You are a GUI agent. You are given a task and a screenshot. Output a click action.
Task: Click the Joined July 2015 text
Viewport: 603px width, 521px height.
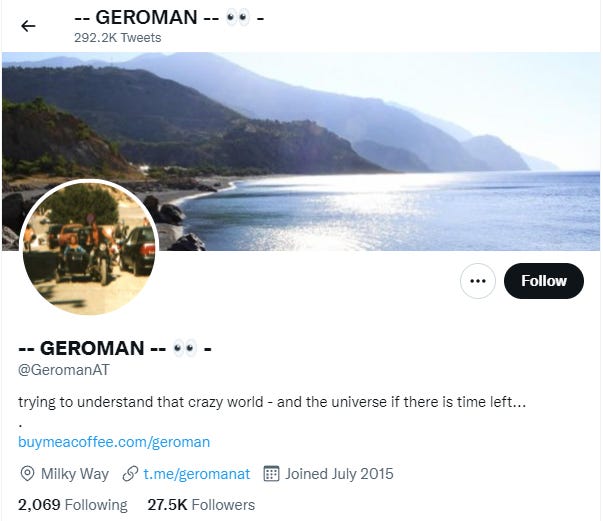[339, 474]
